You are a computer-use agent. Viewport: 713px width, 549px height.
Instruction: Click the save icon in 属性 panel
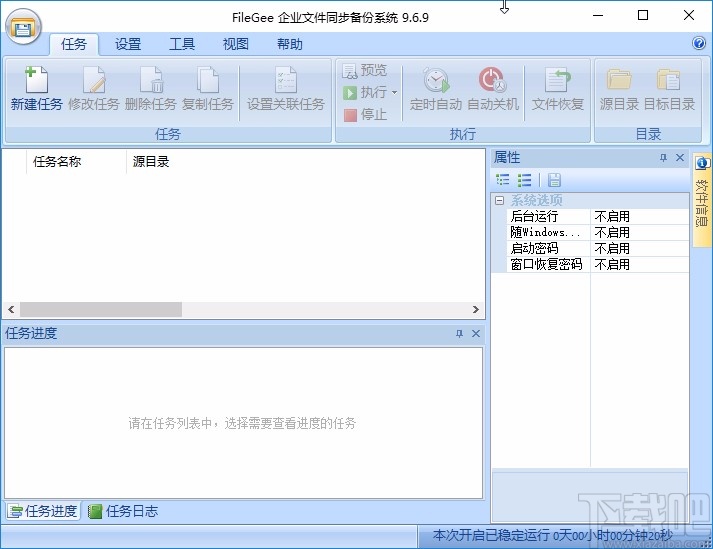click(554, 180)
